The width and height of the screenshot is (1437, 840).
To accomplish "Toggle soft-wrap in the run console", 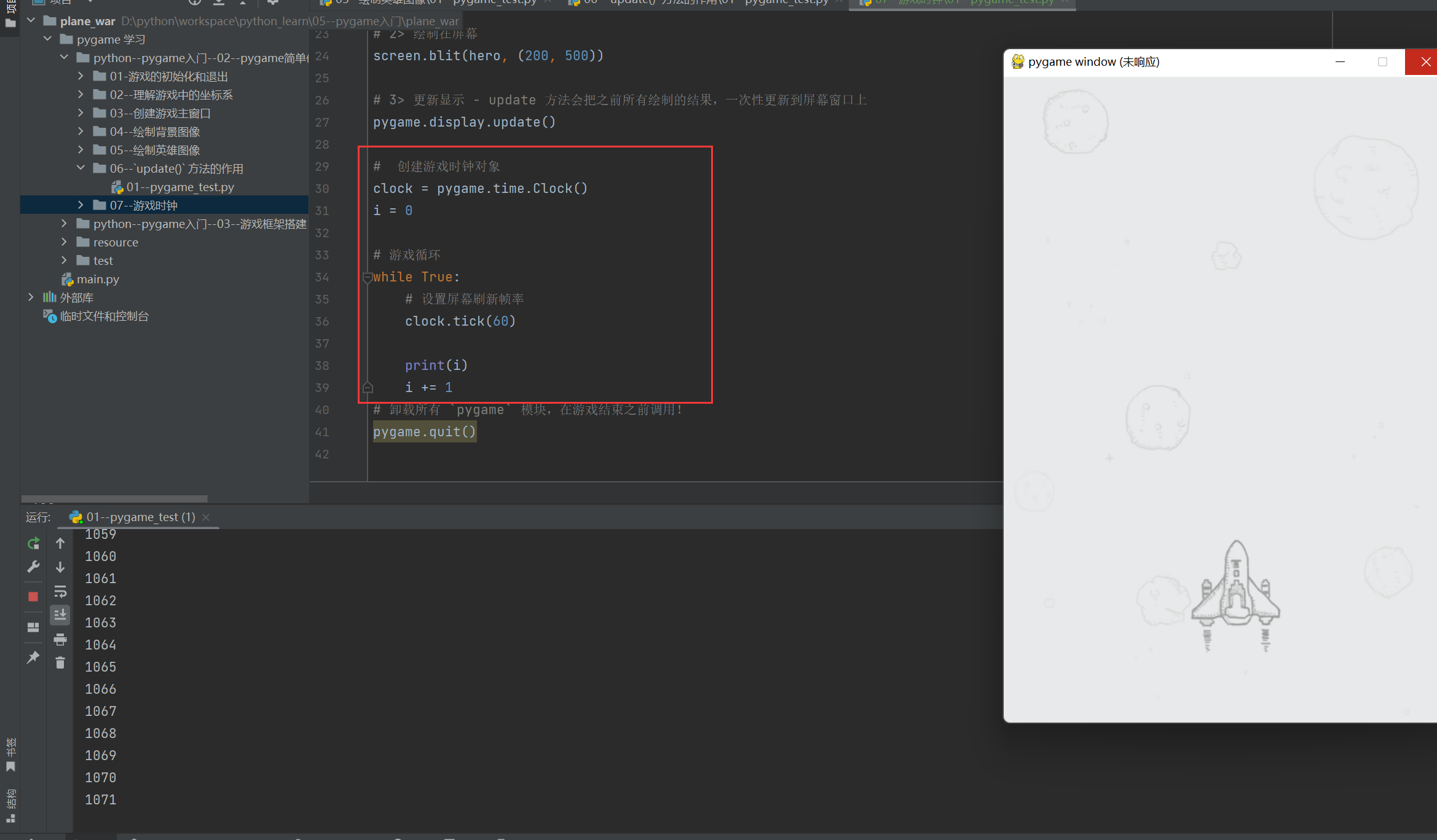I will 60,592.
